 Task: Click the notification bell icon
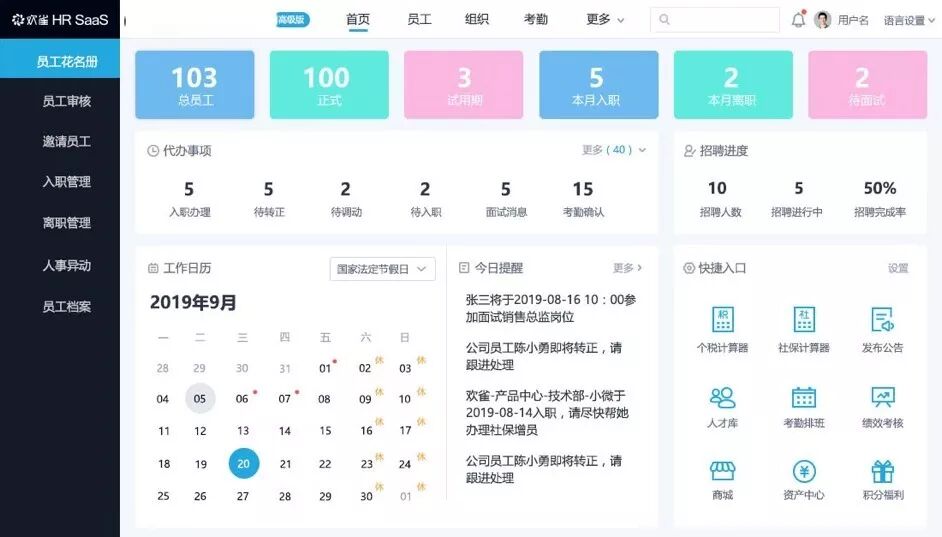pos(798,19)
